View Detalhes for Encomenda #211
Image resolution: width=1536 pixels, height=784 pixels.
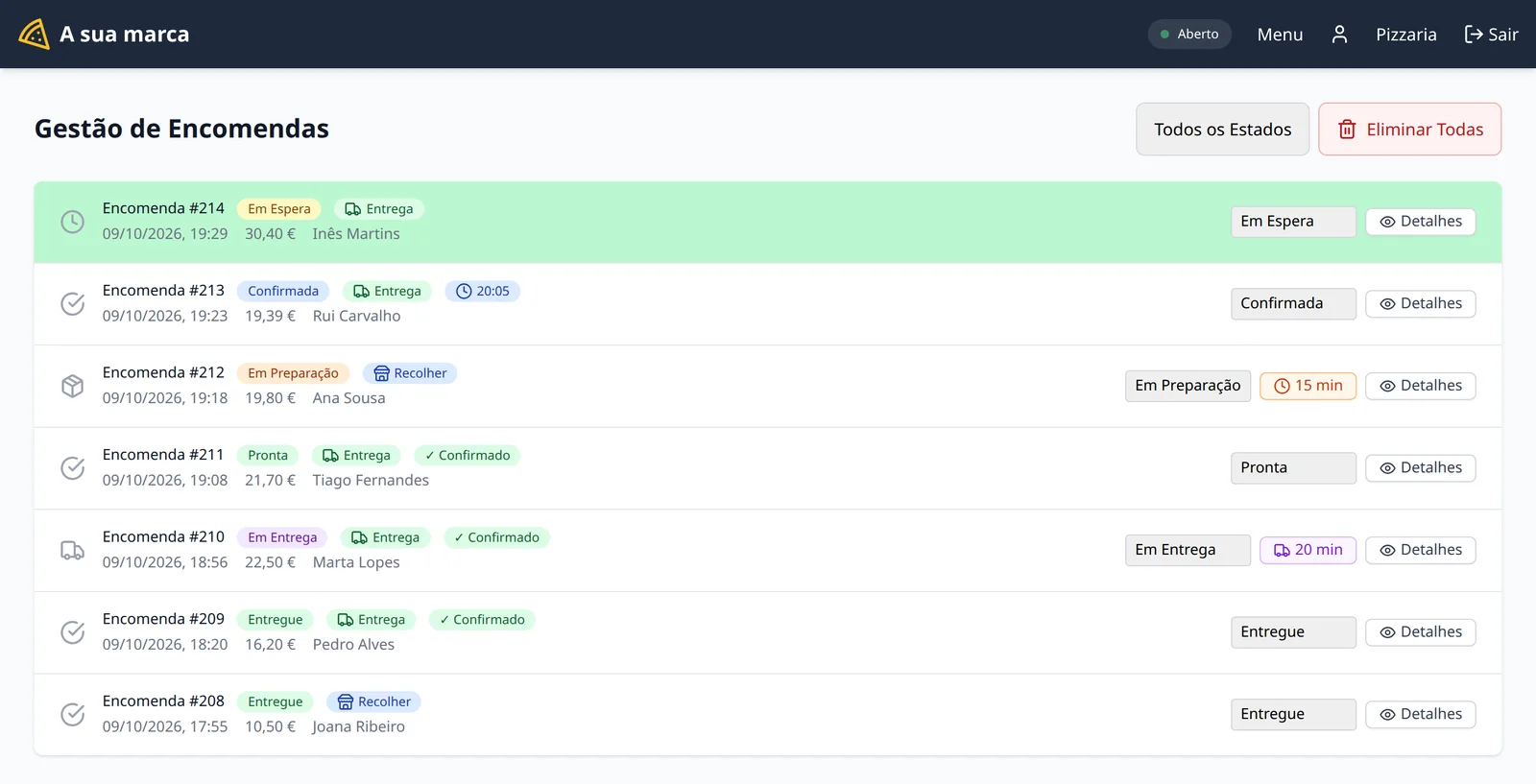click(1420, 468)
